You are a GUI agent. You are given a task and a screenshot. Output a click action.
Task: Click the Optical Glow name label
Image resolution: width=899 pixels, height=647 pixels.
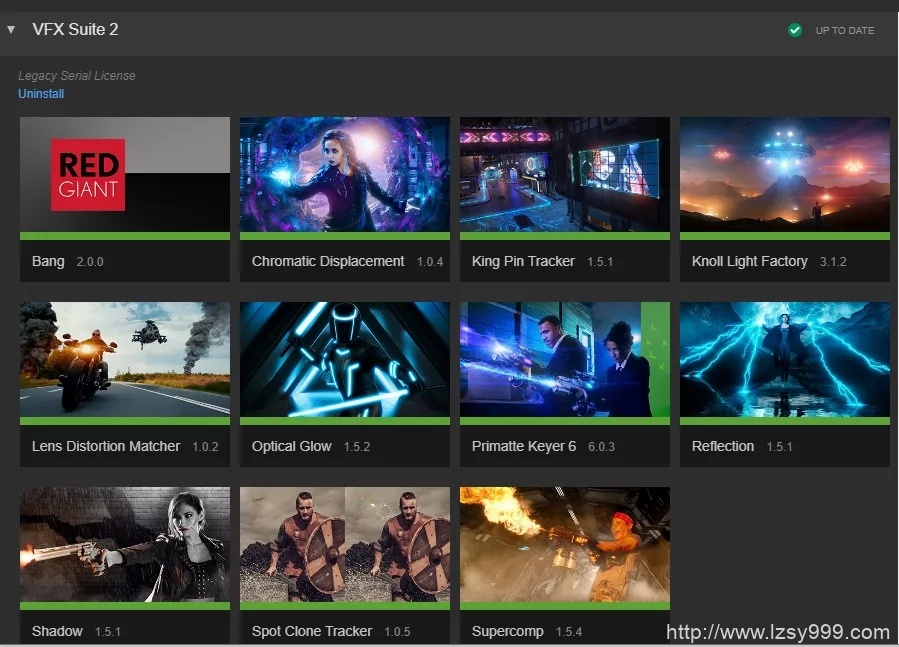click(291, 446)
